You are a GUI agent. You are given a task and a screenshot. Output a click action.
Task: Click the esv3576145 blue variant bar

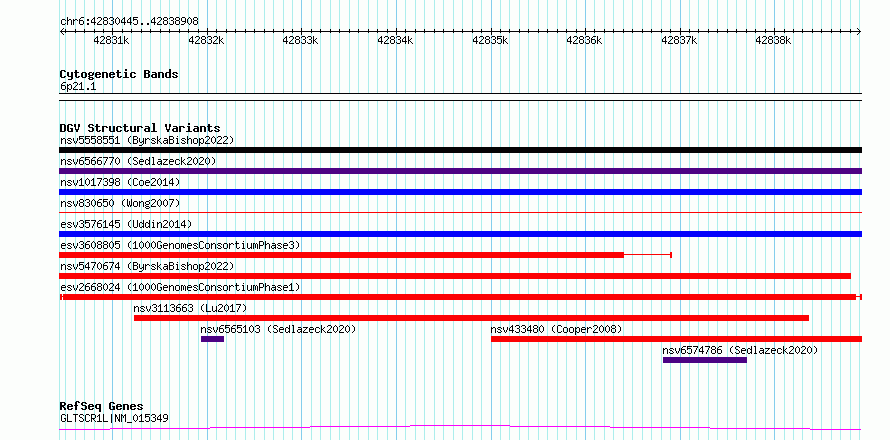click(x=460, y=234)
